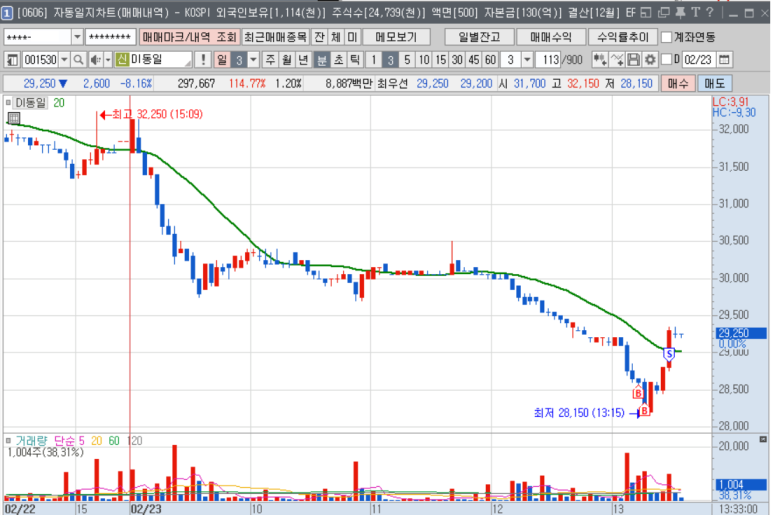Click the window number 1 icon in title bar
This screenshot has width=773, height=515.
pos(7,13)
